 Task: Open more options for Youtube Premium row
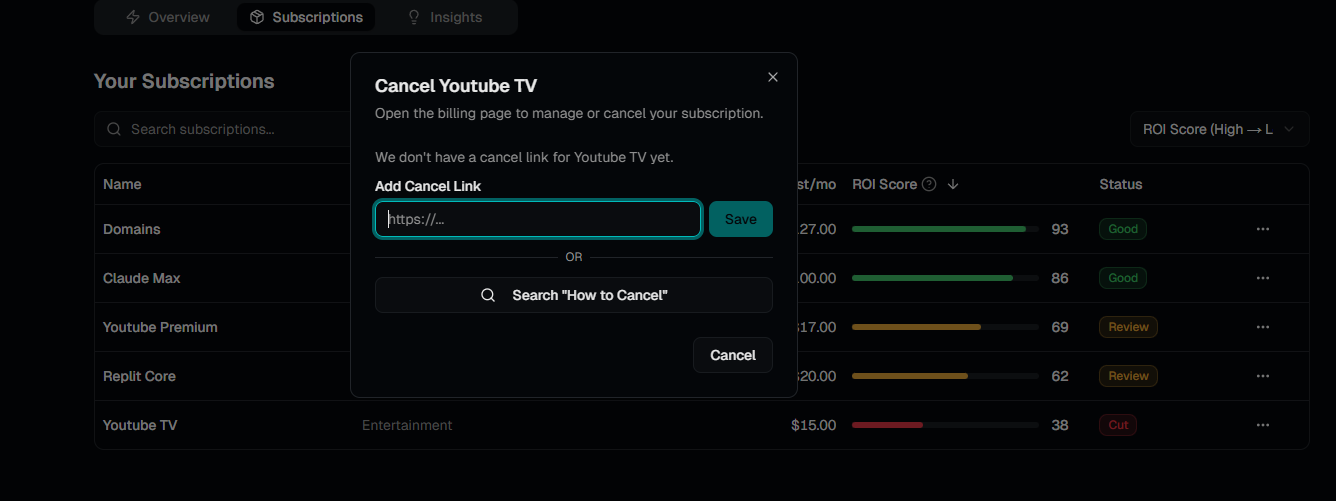click(1263, 327)
